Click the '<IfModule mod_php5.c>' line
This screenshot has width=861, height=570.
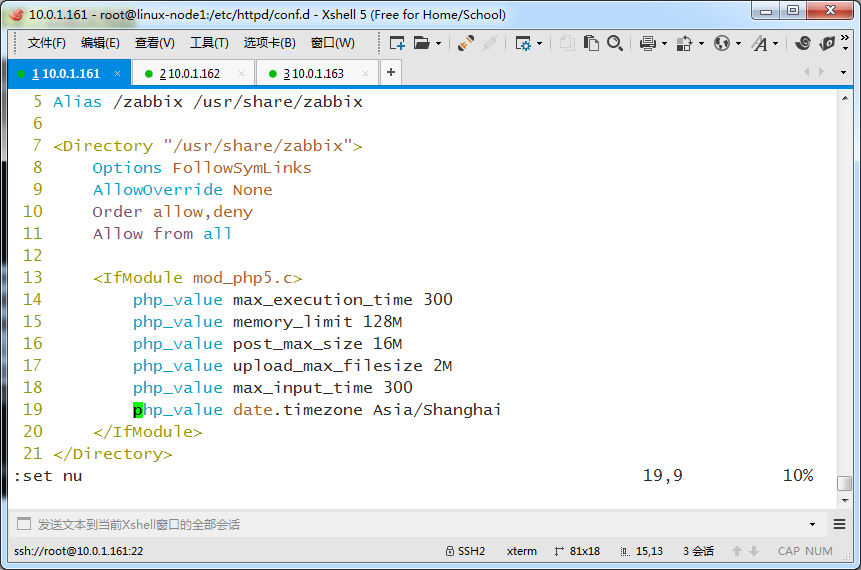198,278
